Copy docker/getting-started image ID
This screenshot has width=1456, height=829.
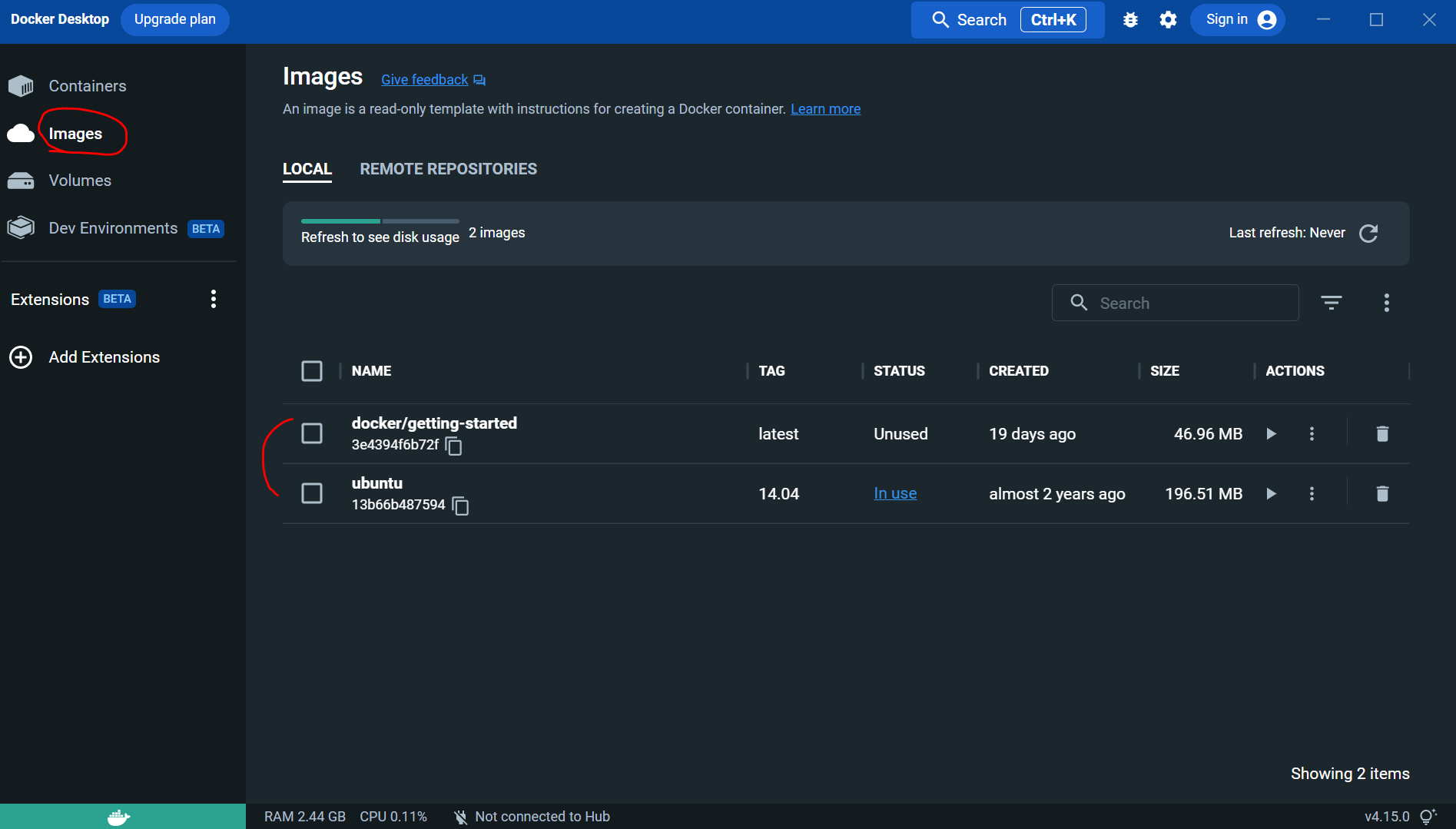pos(454,446)
